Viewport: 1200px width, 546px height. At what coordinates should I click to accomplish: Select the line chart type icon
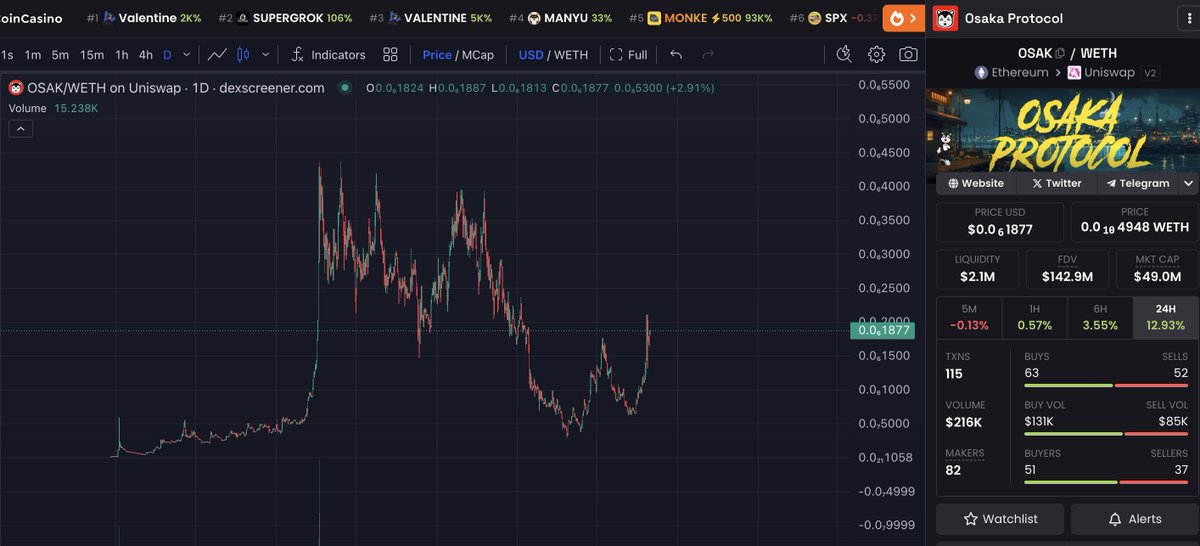[x=216, y=54]
